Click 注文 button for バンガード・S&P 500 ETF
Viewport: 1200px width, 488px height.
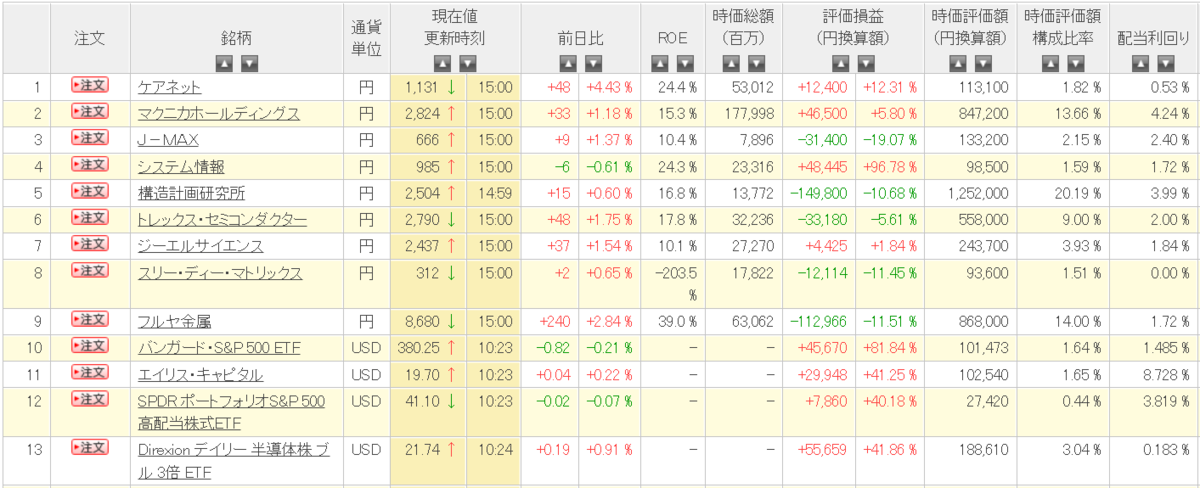pos(89,346)
